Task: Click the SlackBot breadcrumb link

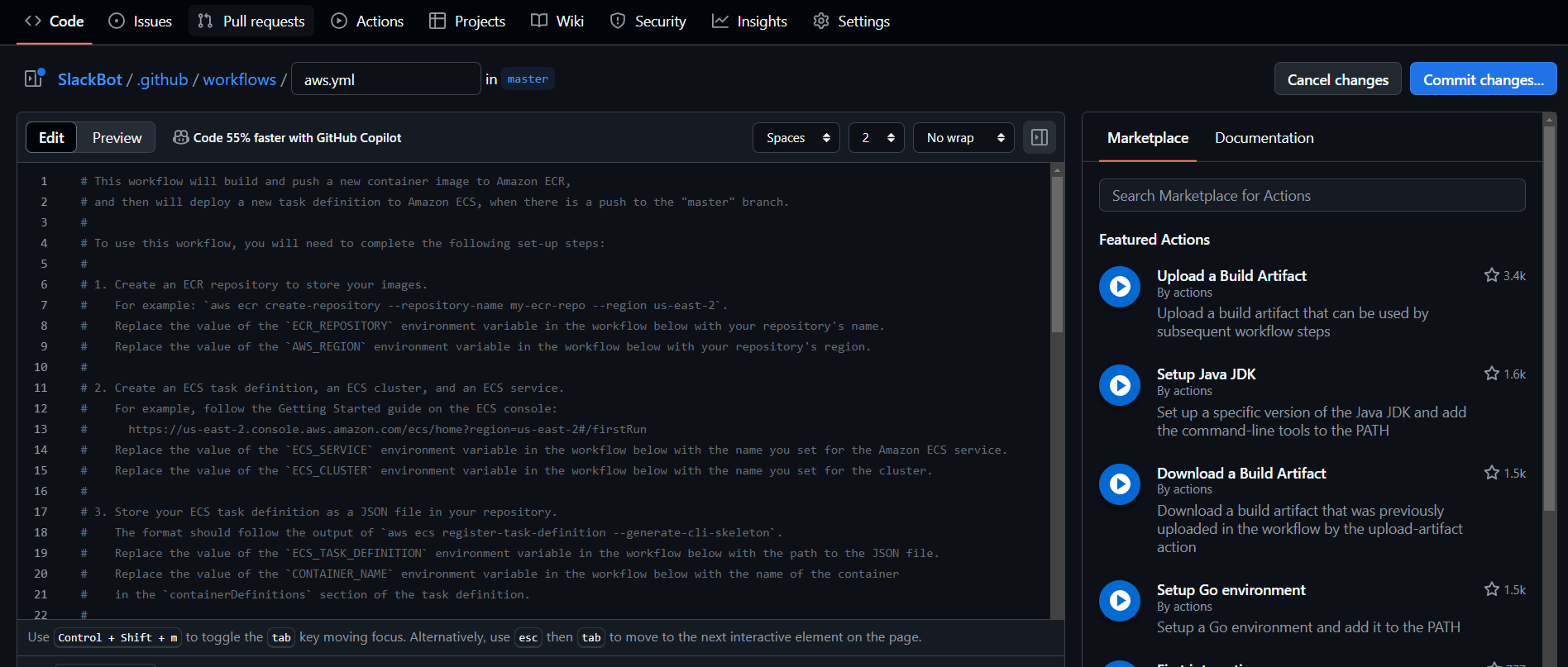Action: [x=89, y=79]
